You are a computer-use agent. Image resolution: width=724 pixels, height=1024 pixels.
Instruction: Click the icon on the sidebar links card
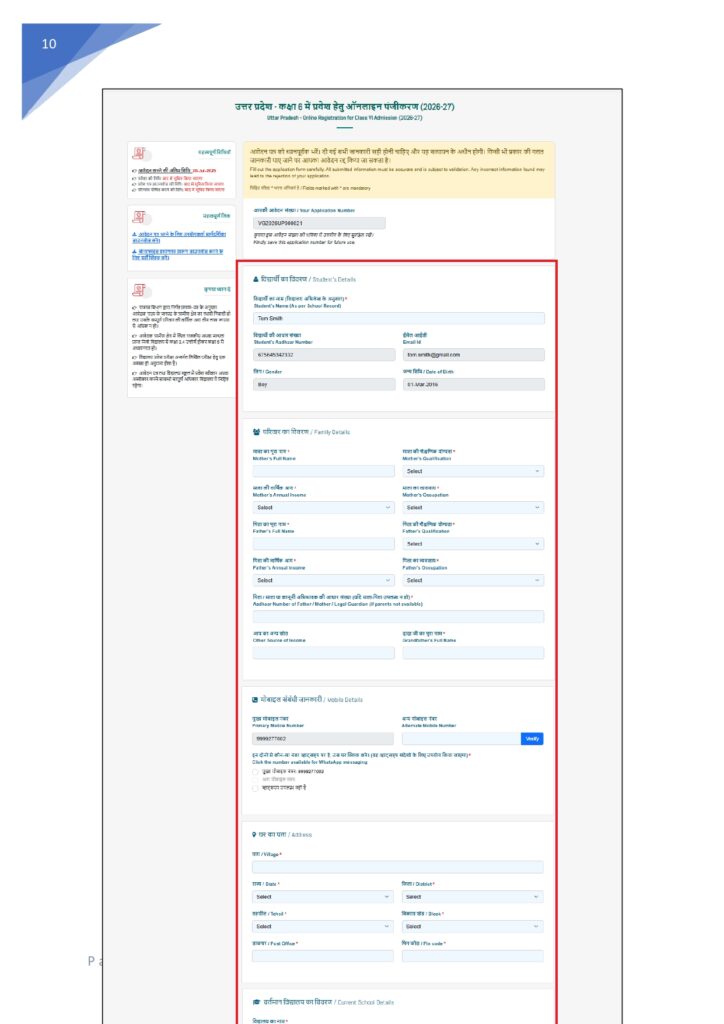click(x=141, y=217)
